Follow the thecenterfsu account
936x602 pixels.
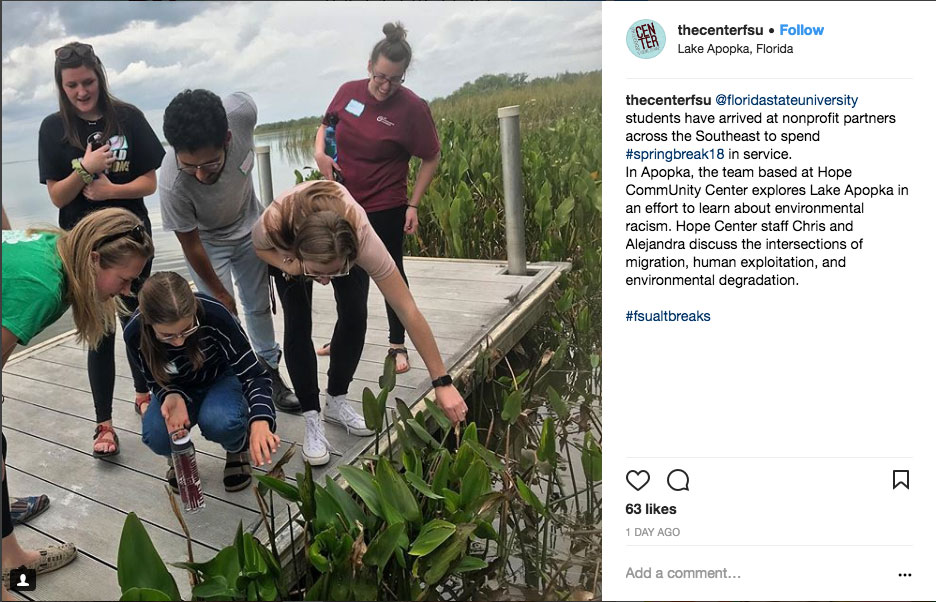tap(801, 30)
